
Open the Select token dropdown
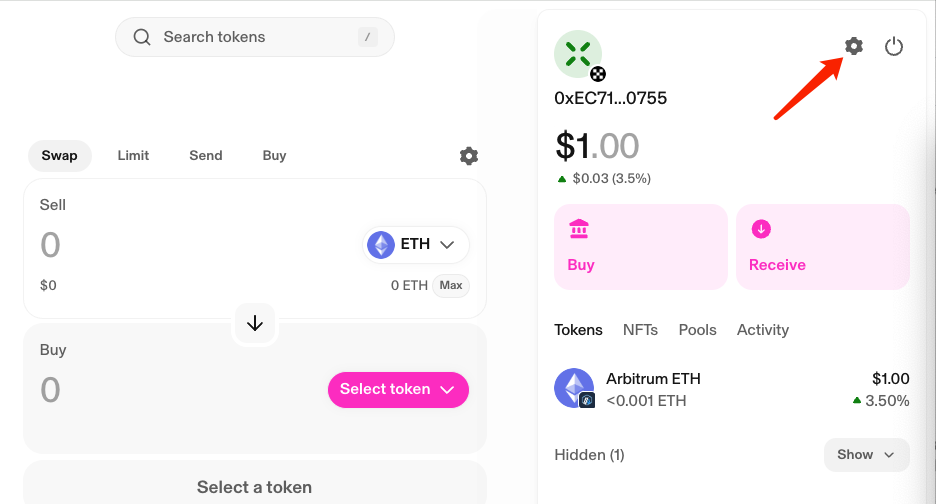398,389
